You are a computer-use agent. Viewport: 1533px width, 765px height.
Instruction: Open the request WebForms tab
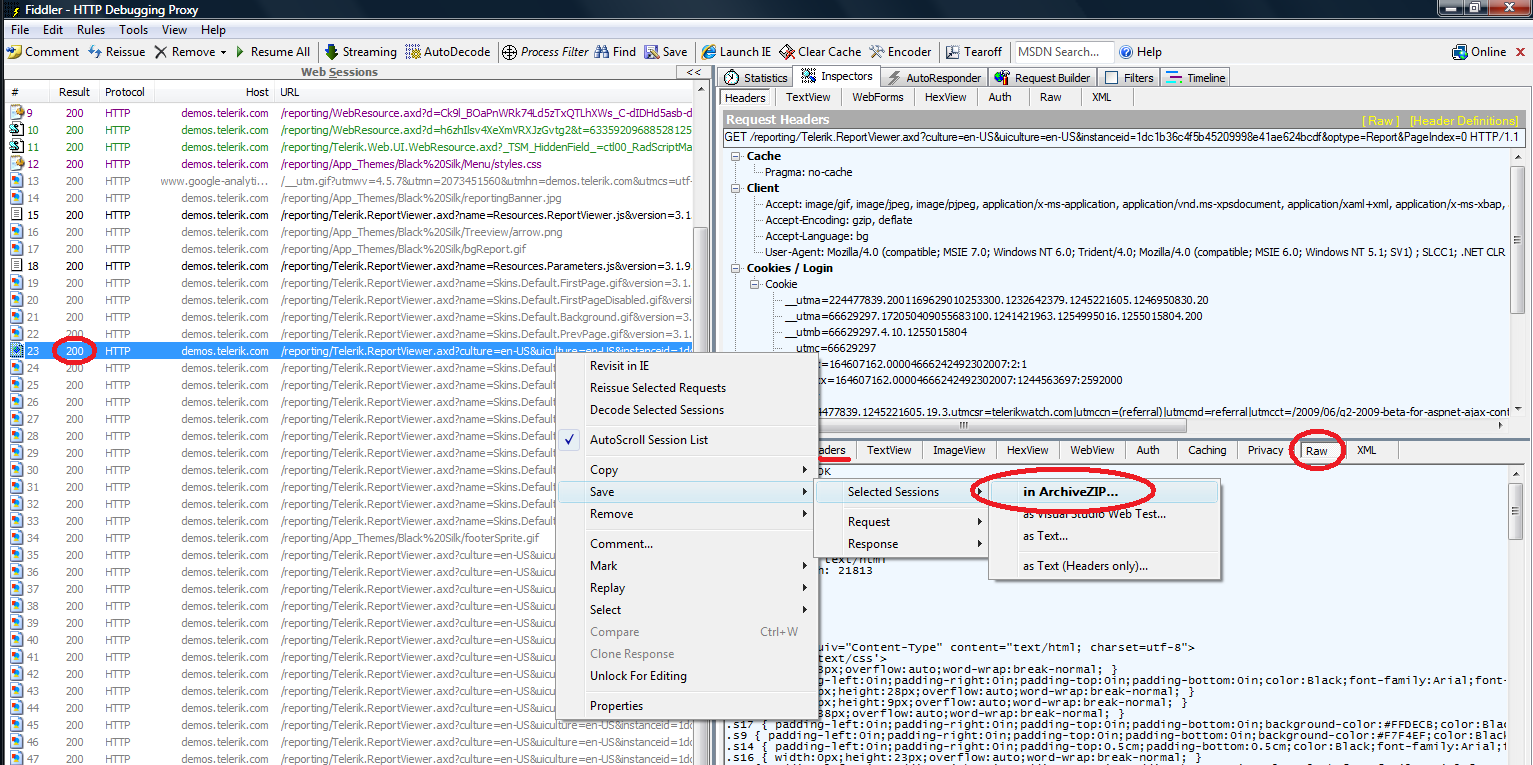pyautogui.click(x=878, y=98)
